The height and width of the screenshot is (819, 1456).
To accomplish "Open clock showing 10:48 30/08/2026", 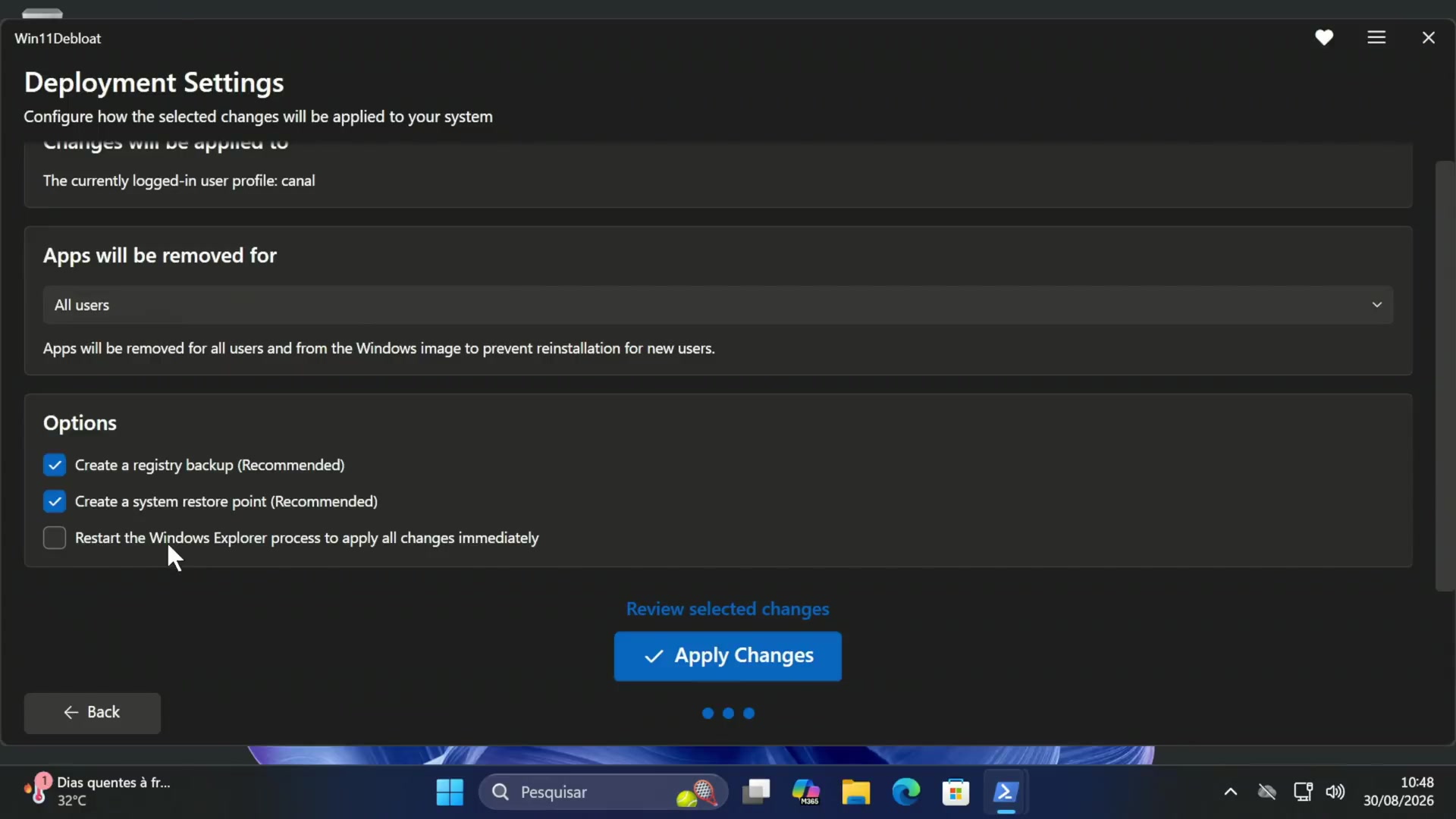I will point(1398,792).
